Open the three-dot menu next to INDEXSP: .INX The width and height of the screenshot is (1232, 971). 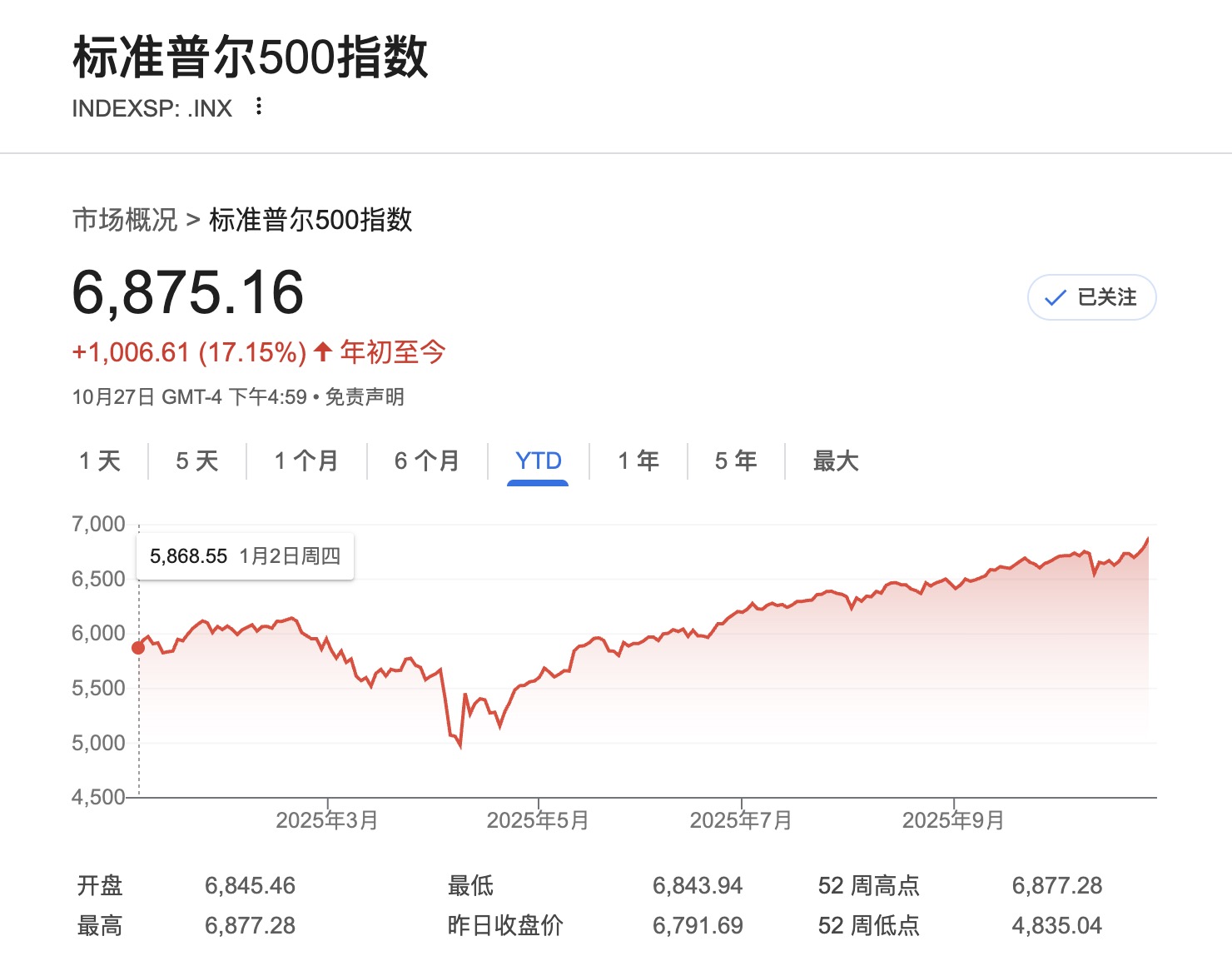click(258, 107)
